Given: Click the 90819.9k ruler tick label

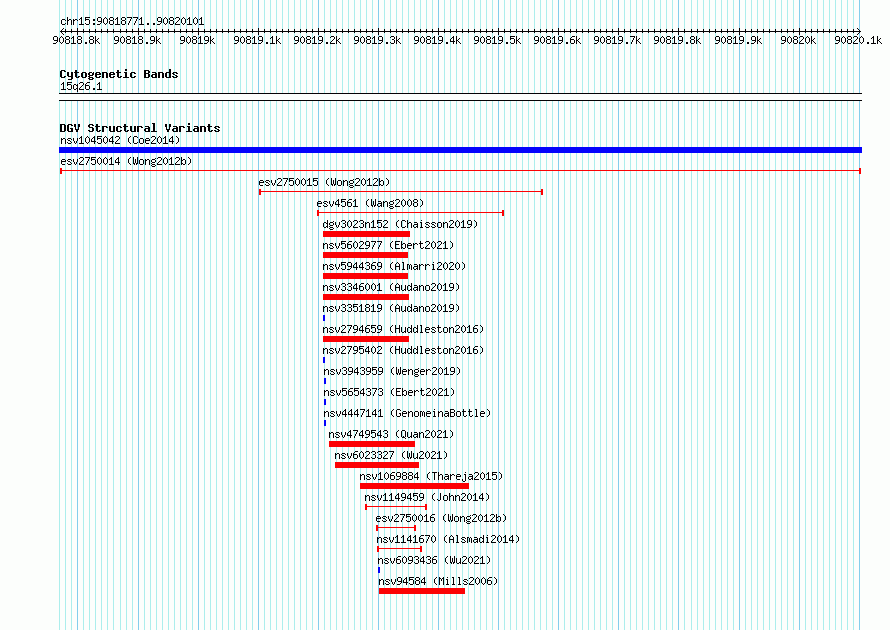Looking at the screenshot, I should click(738, 40).
